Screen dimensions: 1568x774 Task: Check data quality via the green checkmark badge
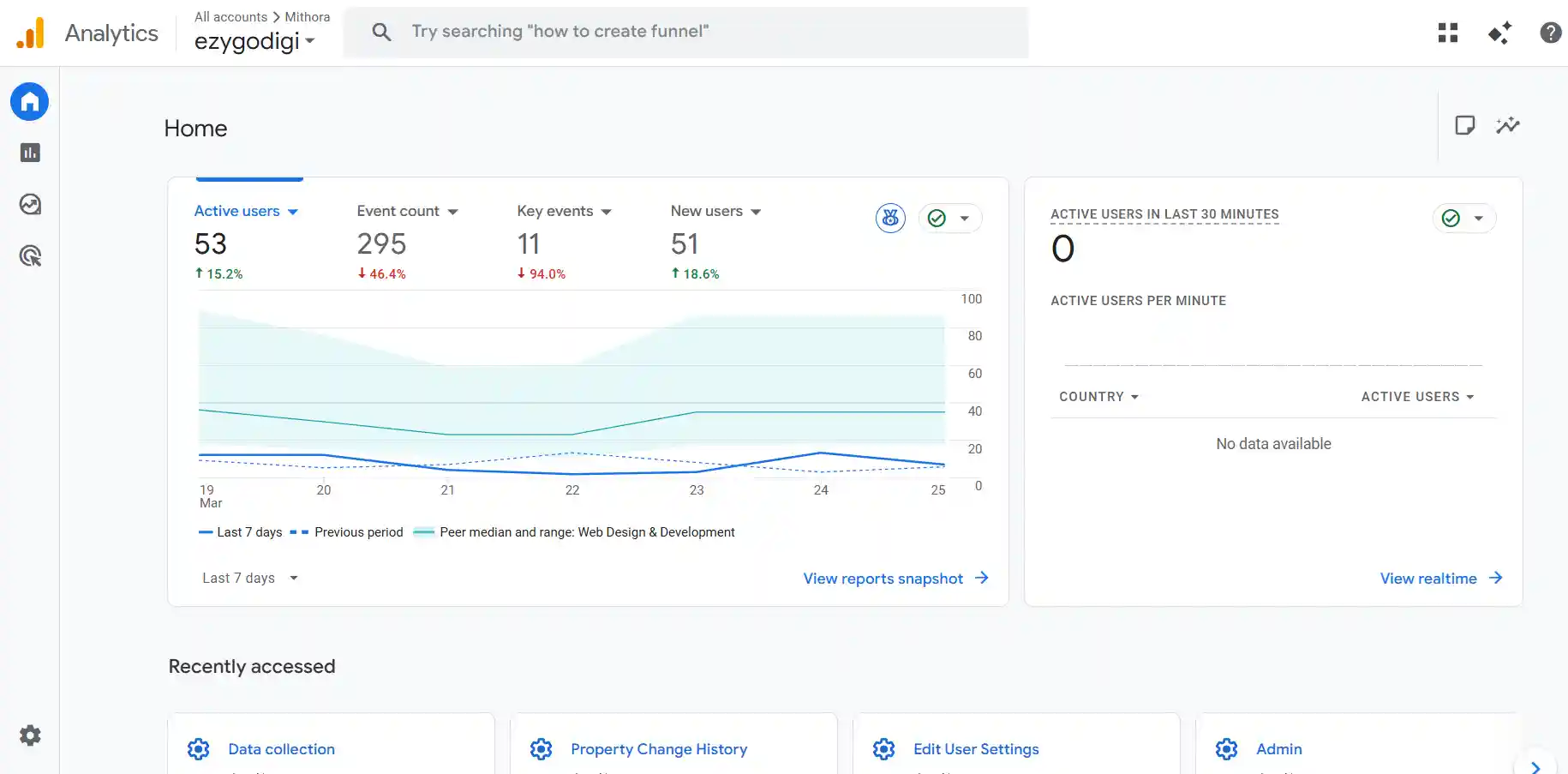tap(938, 218)
